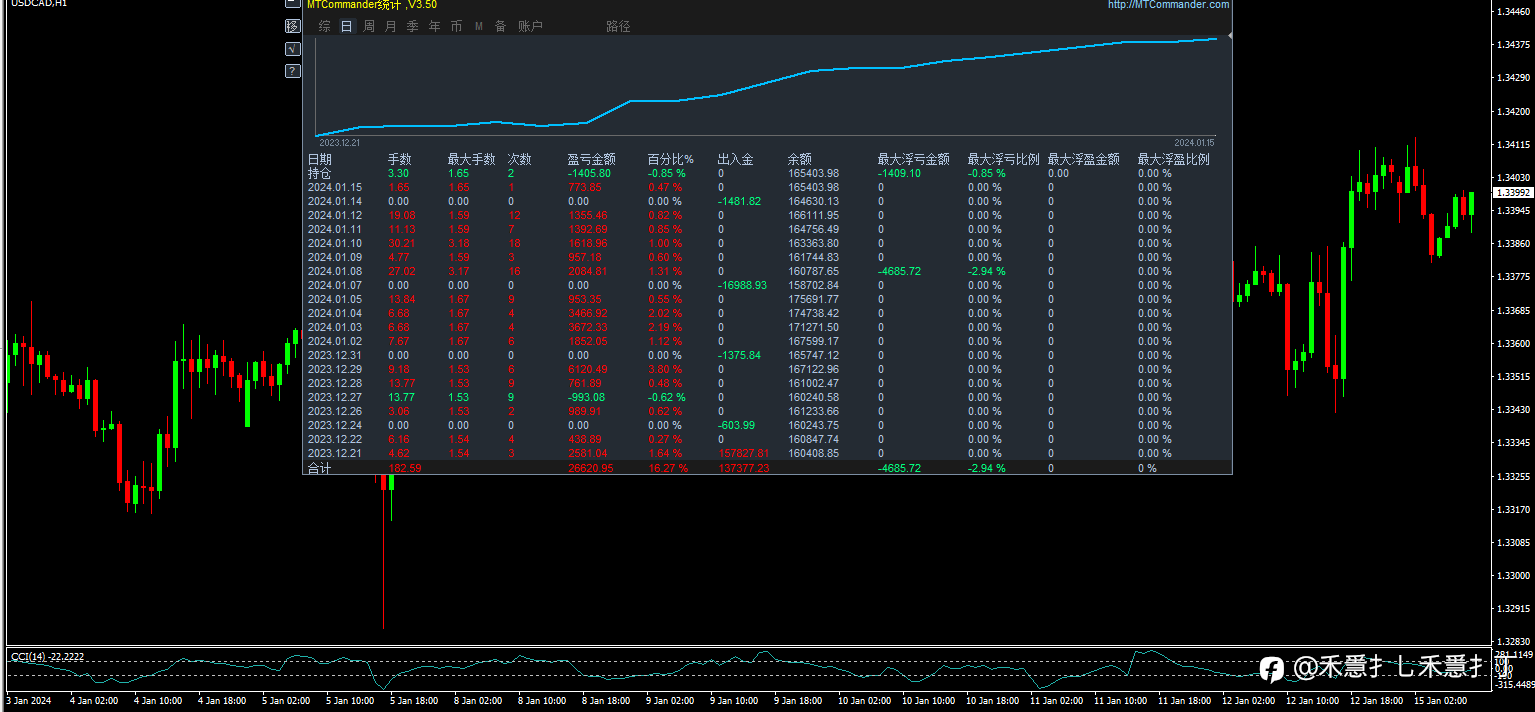
Task: Click the MTCommander统计 ,V3.50 panel title
Action: pyautogui.click(x=371, y=4)
